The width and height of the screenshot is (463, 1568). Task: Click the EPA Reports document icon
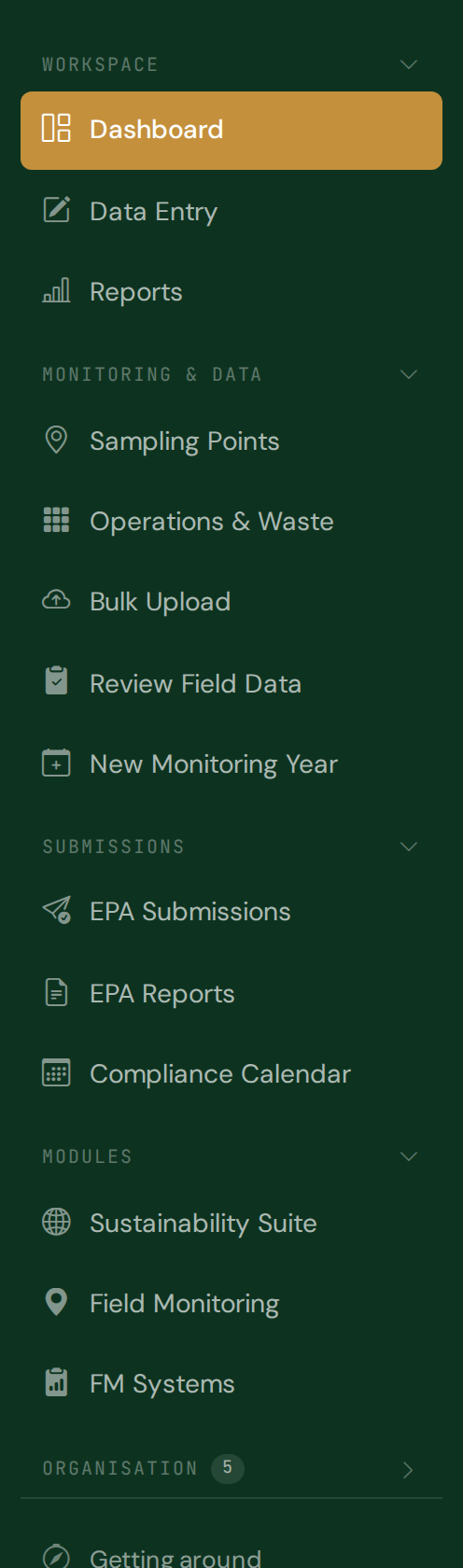coord(56,992)
